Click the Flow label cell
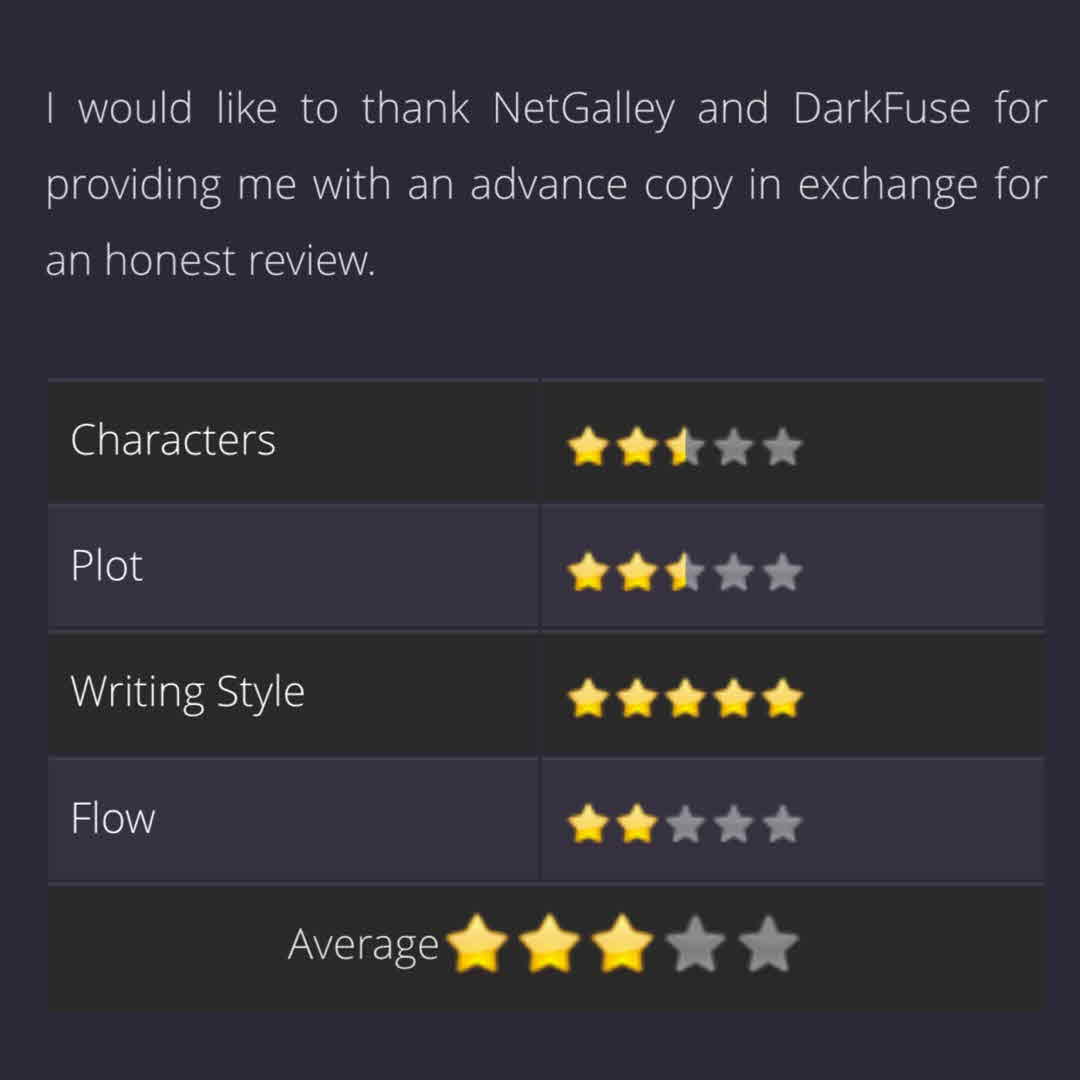 [x=113, y=818]
